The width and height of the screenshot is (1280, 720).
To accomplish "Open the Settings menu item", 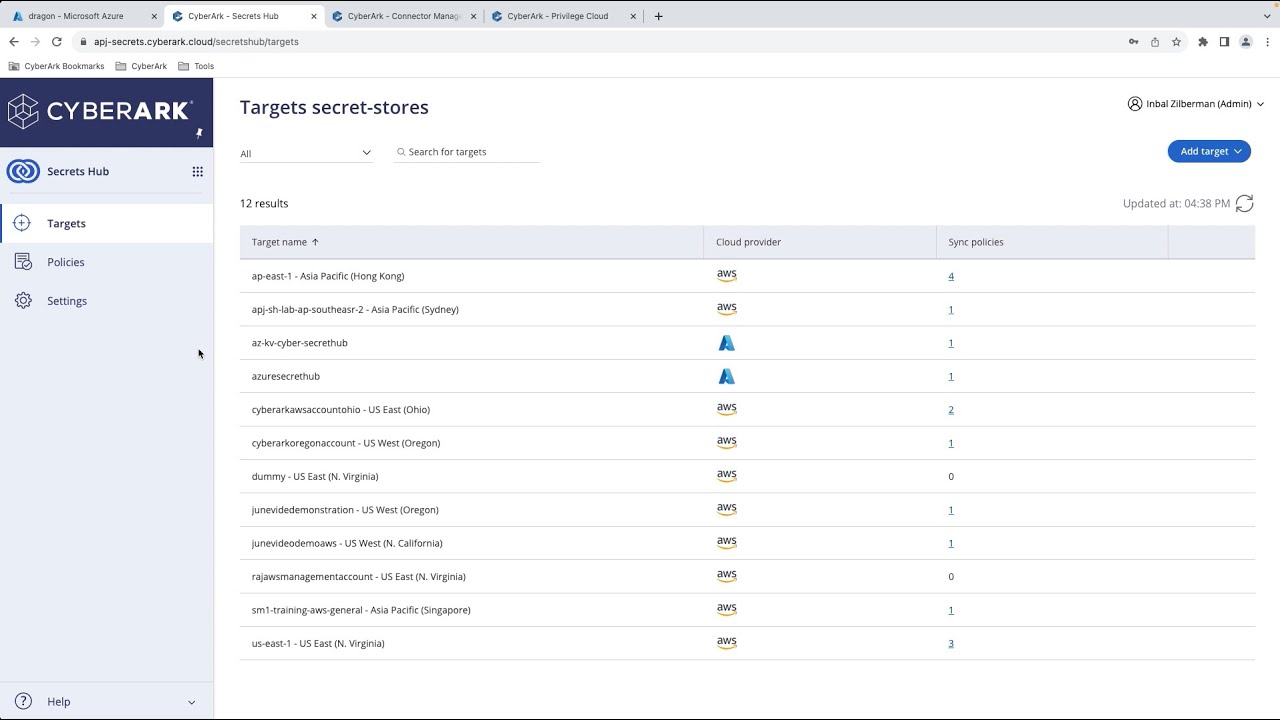I will 67,301.
